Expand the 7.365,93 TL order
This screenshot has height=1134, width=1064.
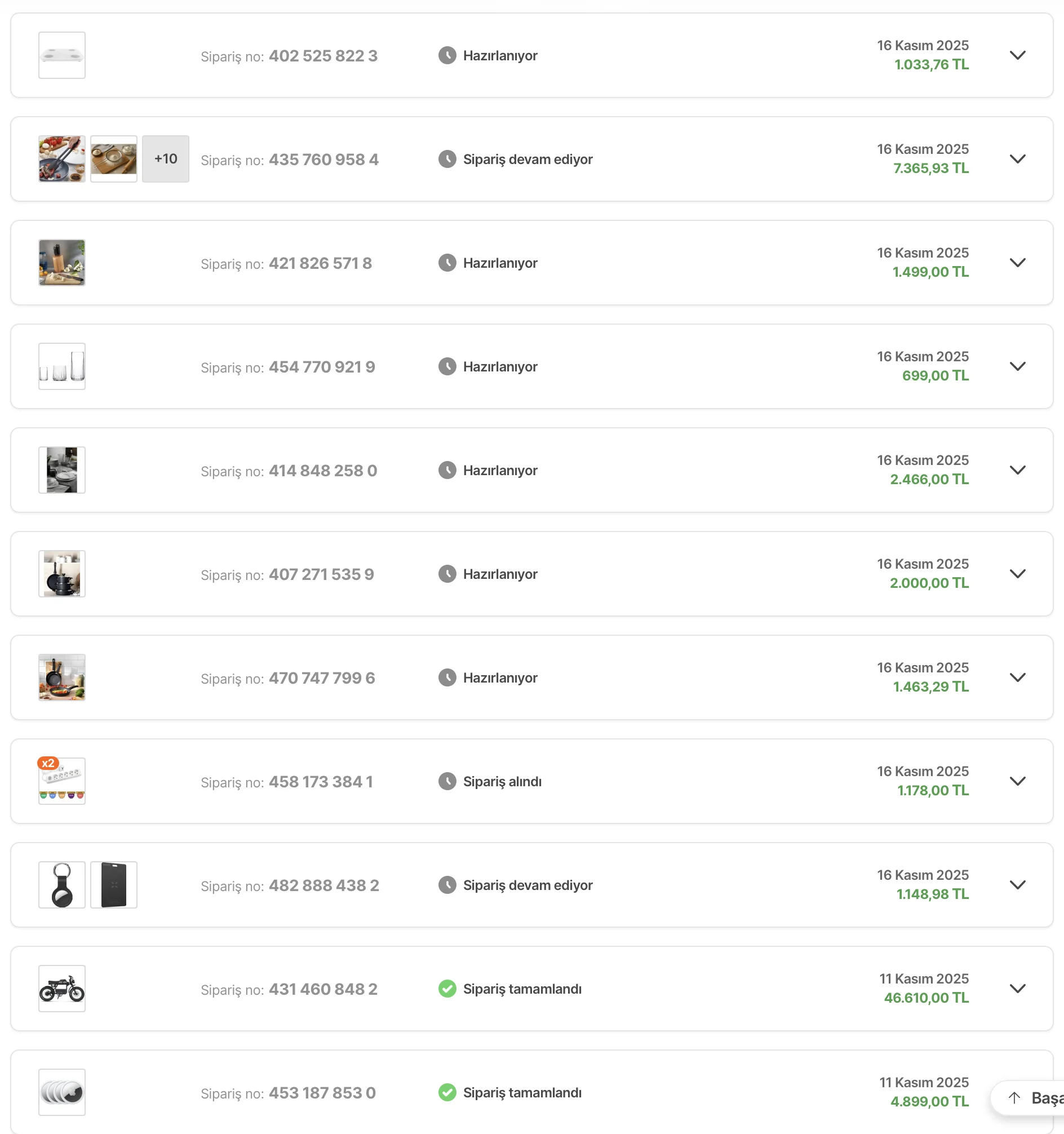1017,159
